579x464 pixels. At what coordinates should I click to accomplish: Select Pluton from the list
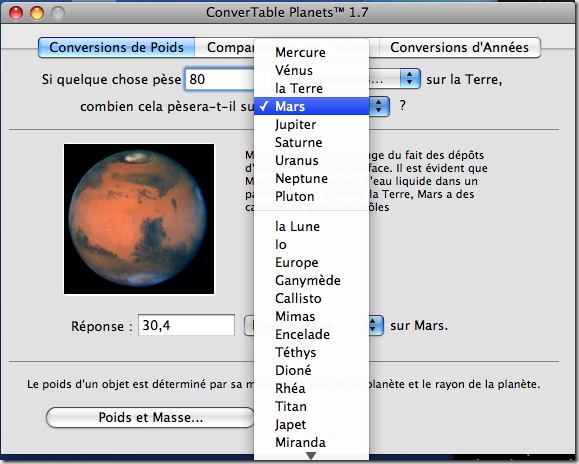tap(311, 196)
